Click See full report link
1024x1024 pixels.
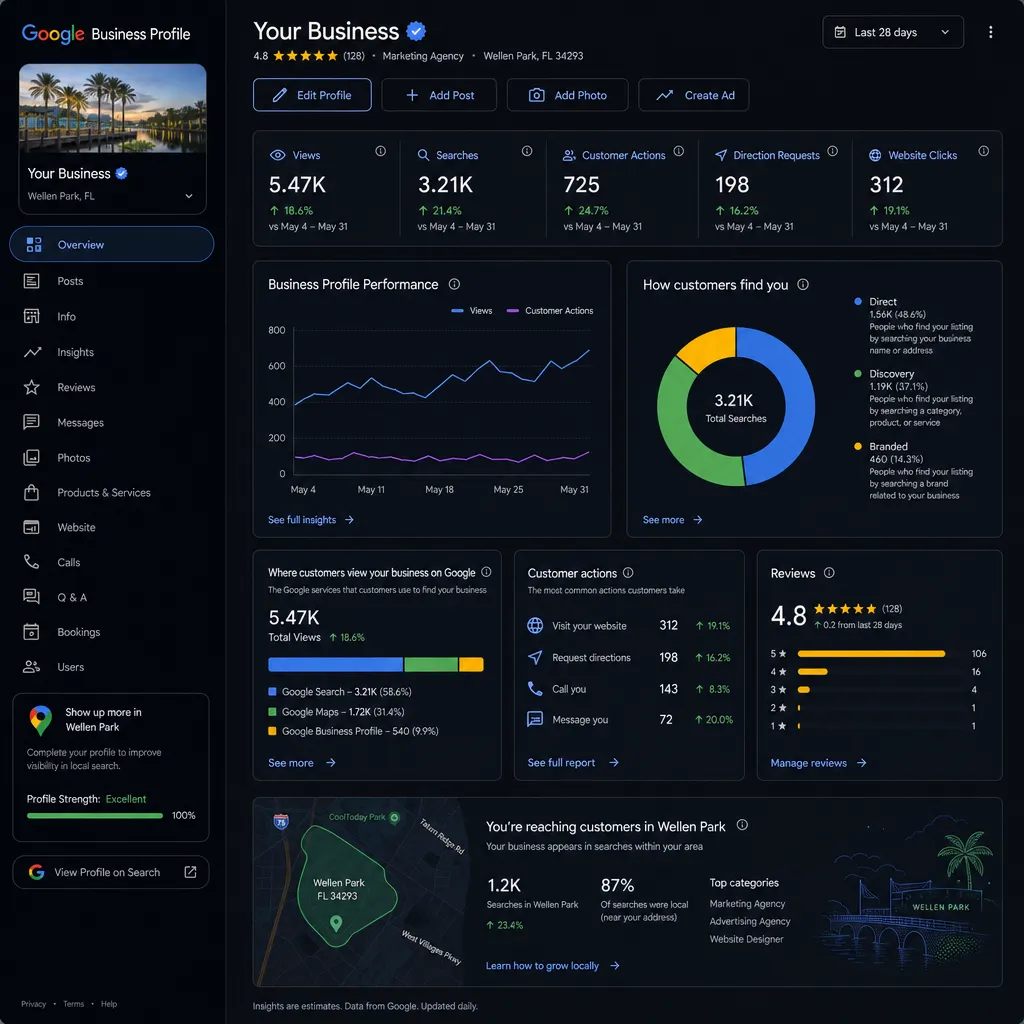tap(573, 763)
